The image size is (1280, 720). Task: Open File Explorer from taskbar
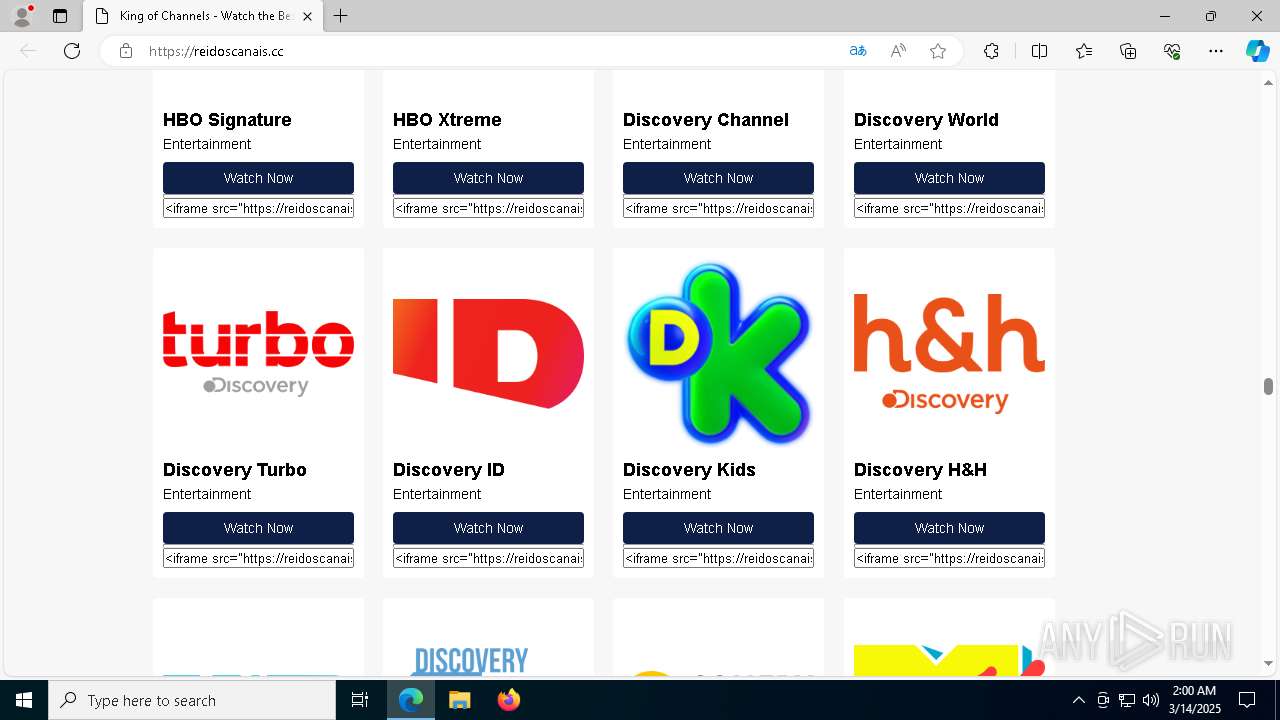pos(459,700)
